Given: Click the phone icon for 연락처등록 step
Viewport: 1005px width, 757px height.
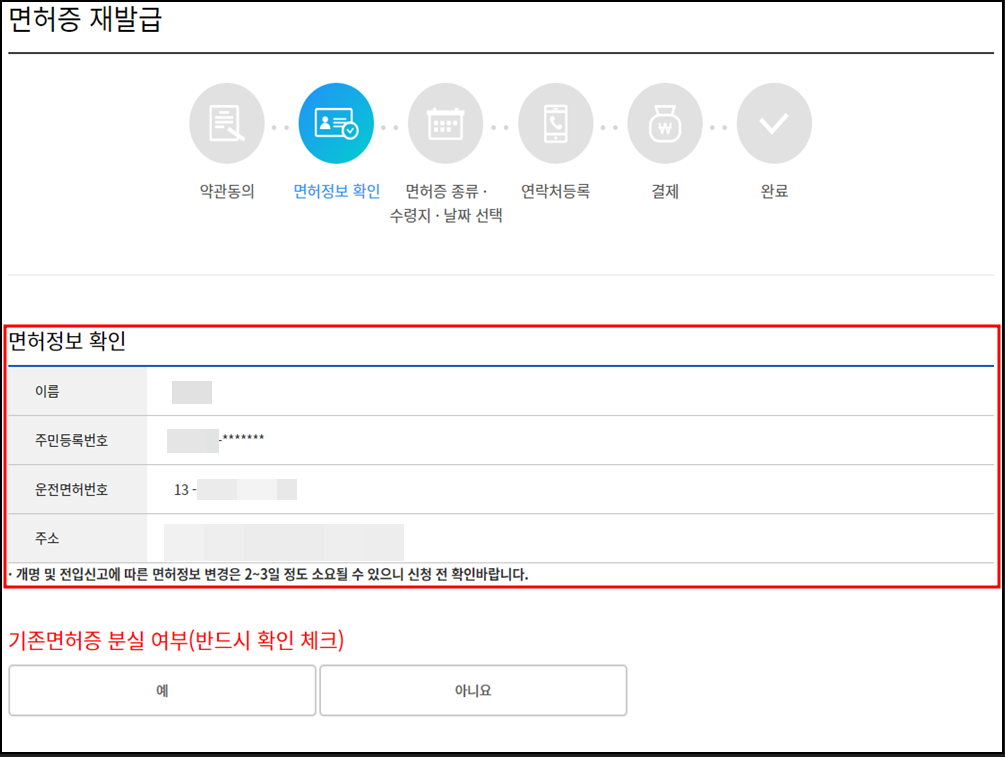Looking at the screenshot, I should tap(557, 122).
